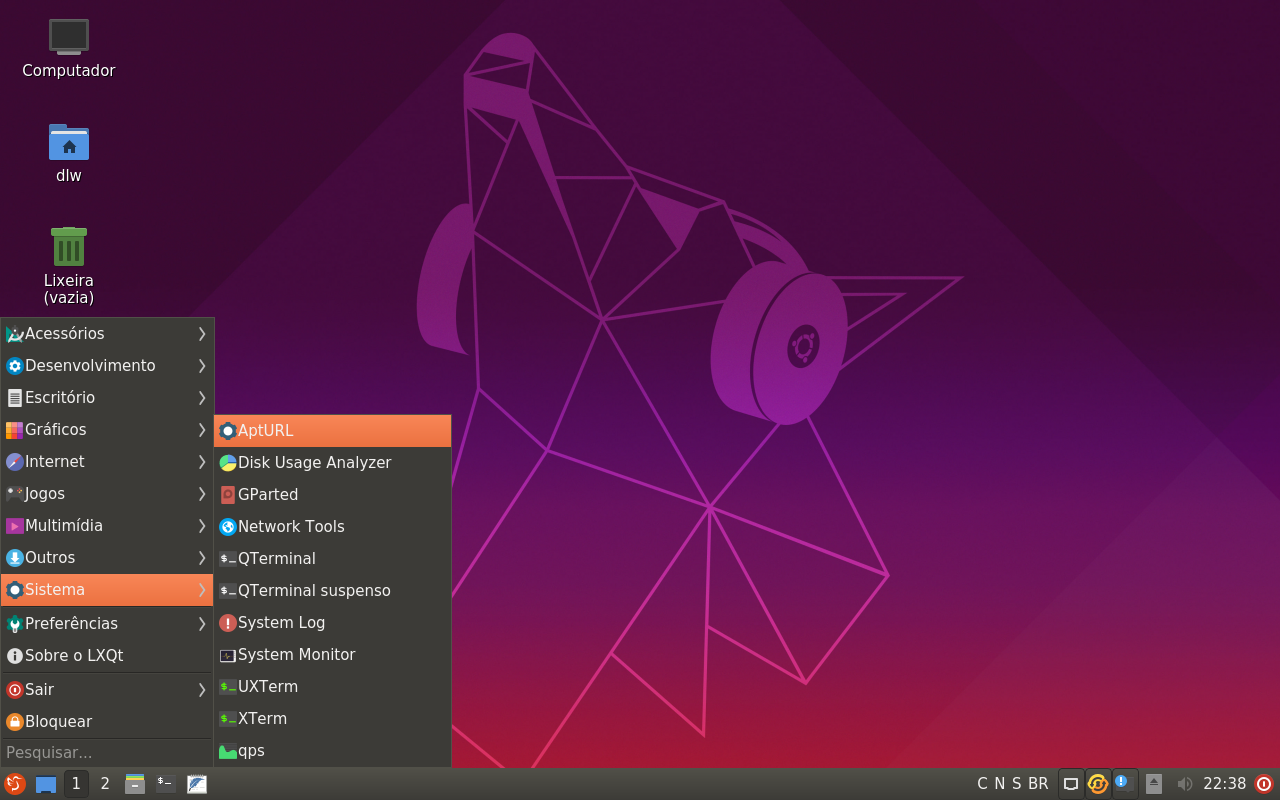This screenshot has width=1280, height=800.
Task: Launch the feather text editor quick launch icon
Action: point(197,784)
